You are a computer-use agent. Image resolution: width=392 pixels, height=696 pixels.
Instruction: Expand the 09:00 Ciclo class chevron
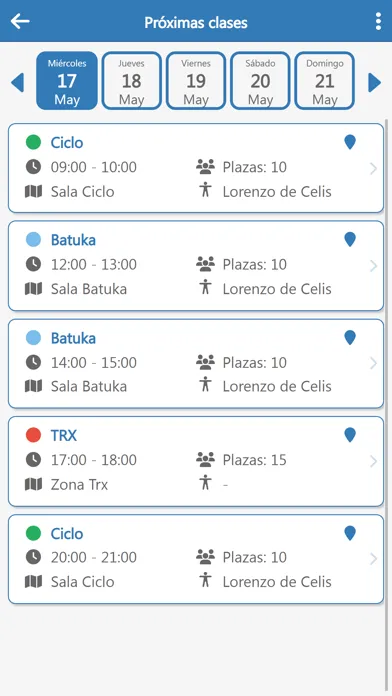[373, 169]
